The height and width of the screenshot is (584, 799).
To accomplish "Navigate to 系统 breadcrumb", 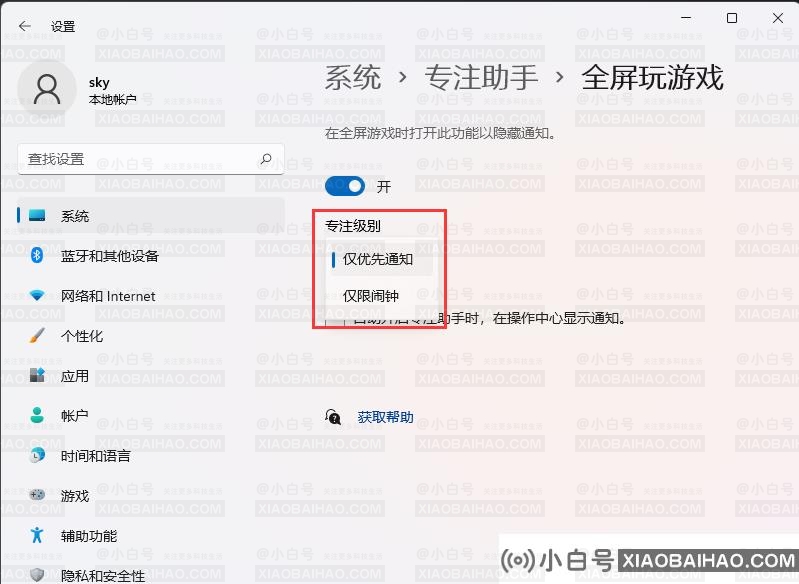I will click(353, 78).
